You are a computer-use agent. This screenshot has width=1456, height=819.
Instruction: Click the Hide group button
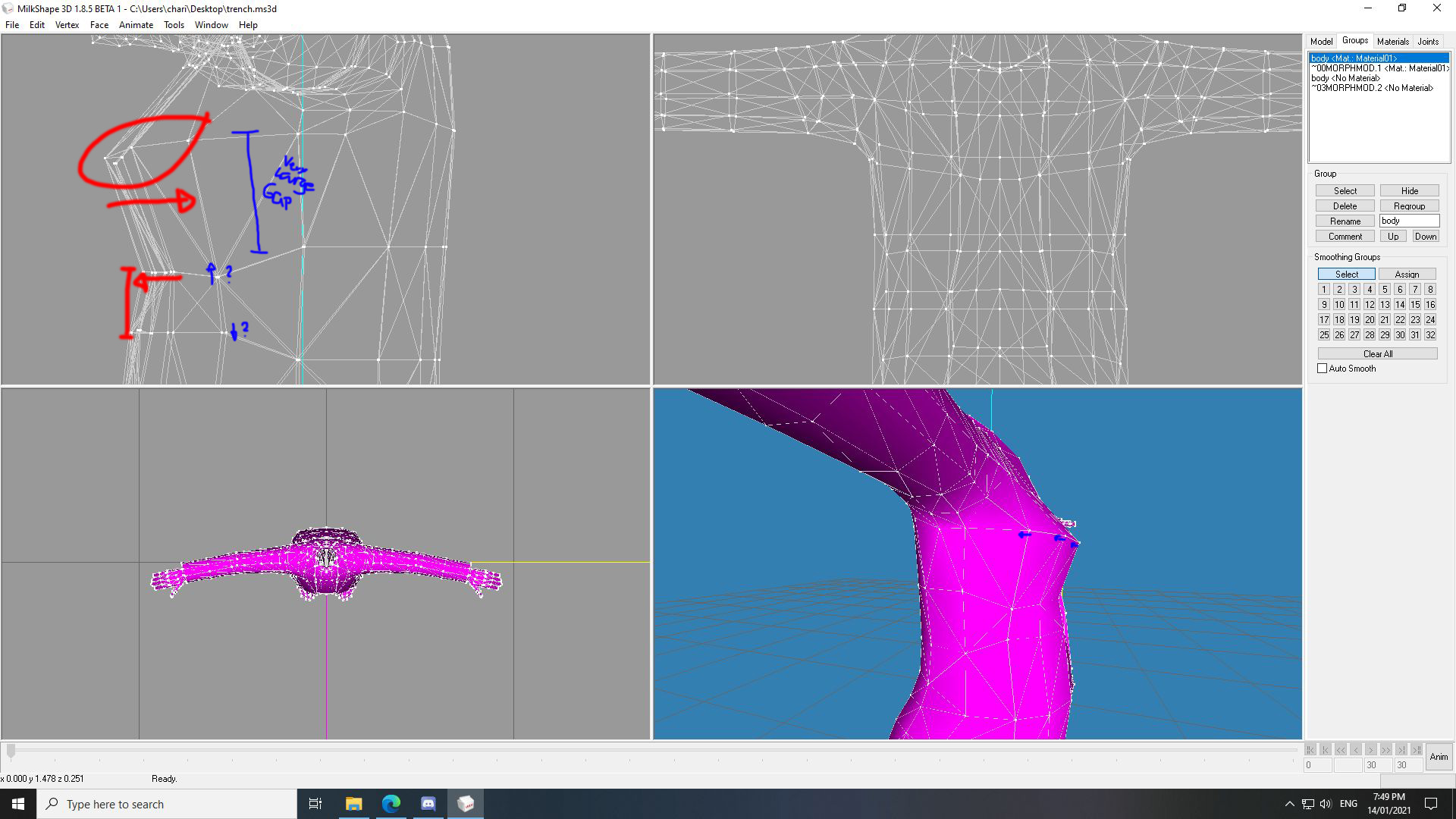pos(1409,191)
